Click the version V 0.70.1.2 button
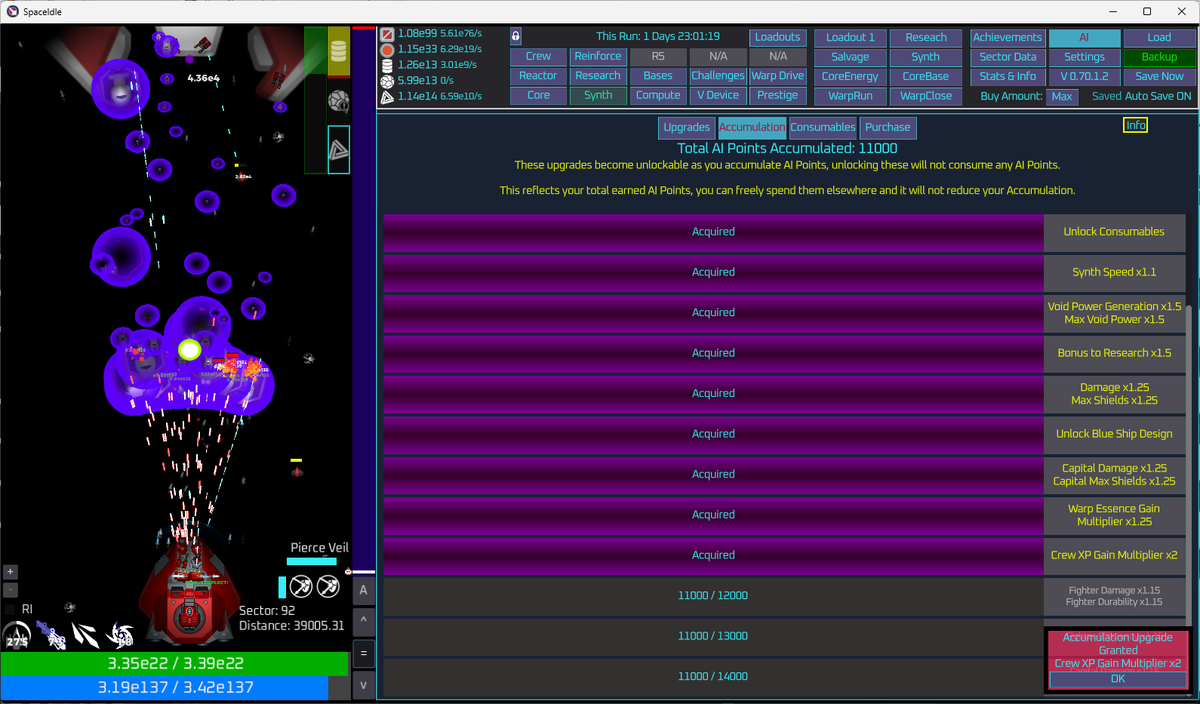The height and width of the screenshot is (704, 1200). [1084, 77]
